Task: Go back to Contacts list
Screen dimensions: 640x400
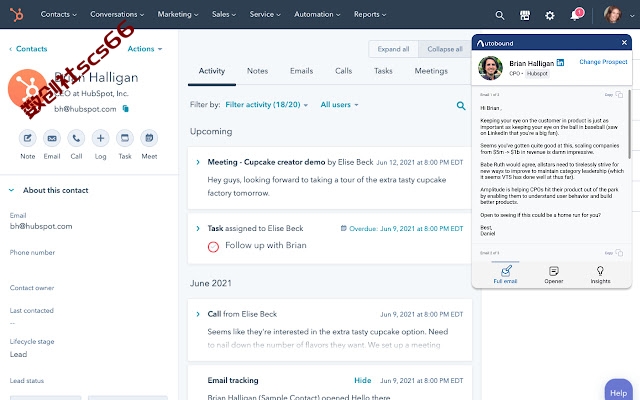Action: pyautogui.click(x=28, y=49)
